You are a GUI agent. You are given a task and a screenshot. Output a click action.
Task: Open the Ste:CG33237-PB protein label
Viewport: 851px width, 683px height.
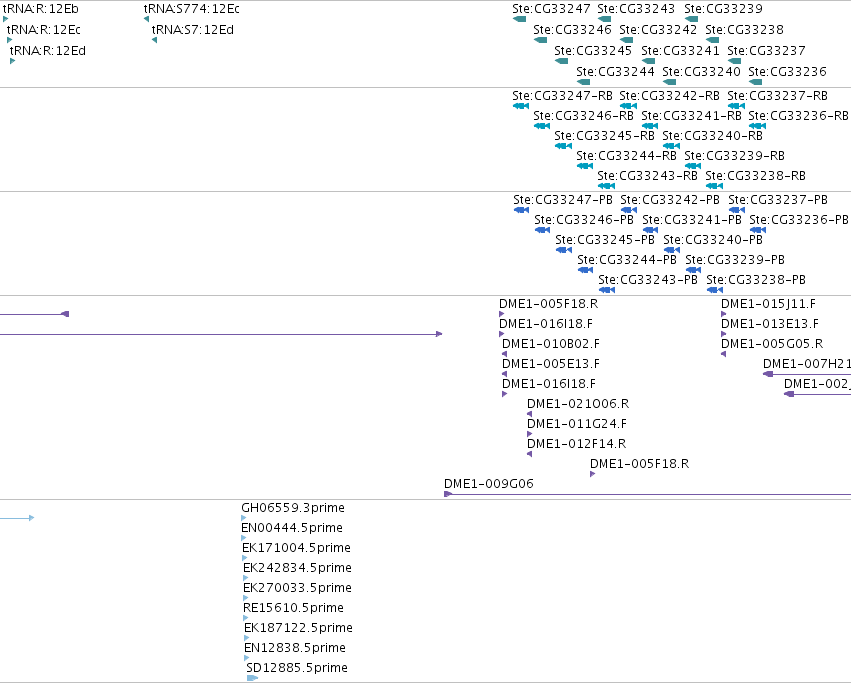point(778,200)
